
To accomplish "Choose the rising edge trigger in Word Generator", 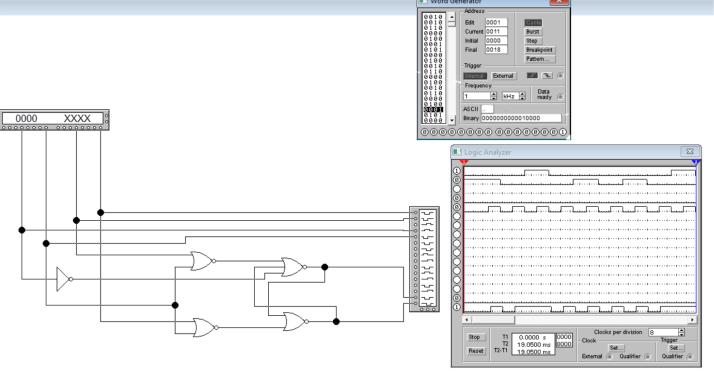I will (532, 76).
